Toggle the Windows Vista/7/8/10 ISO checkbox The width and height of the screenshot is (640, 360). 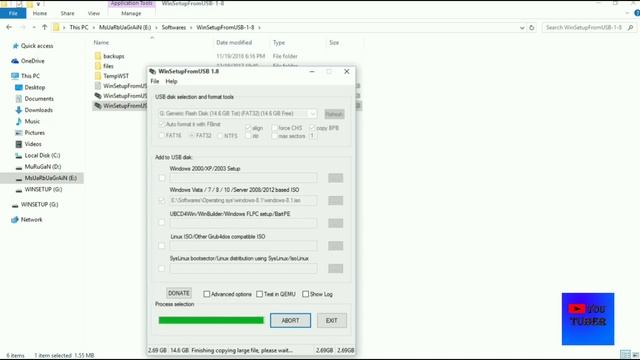coord(162,200)
